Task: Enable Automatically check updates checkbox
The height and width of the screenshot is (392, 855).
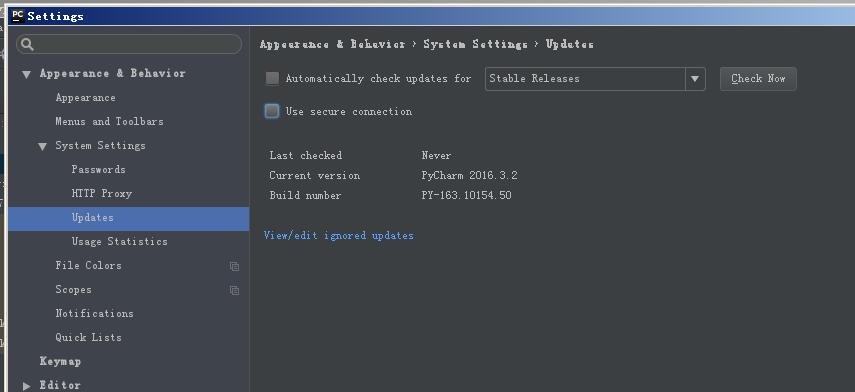Action: tap(272, 79)
